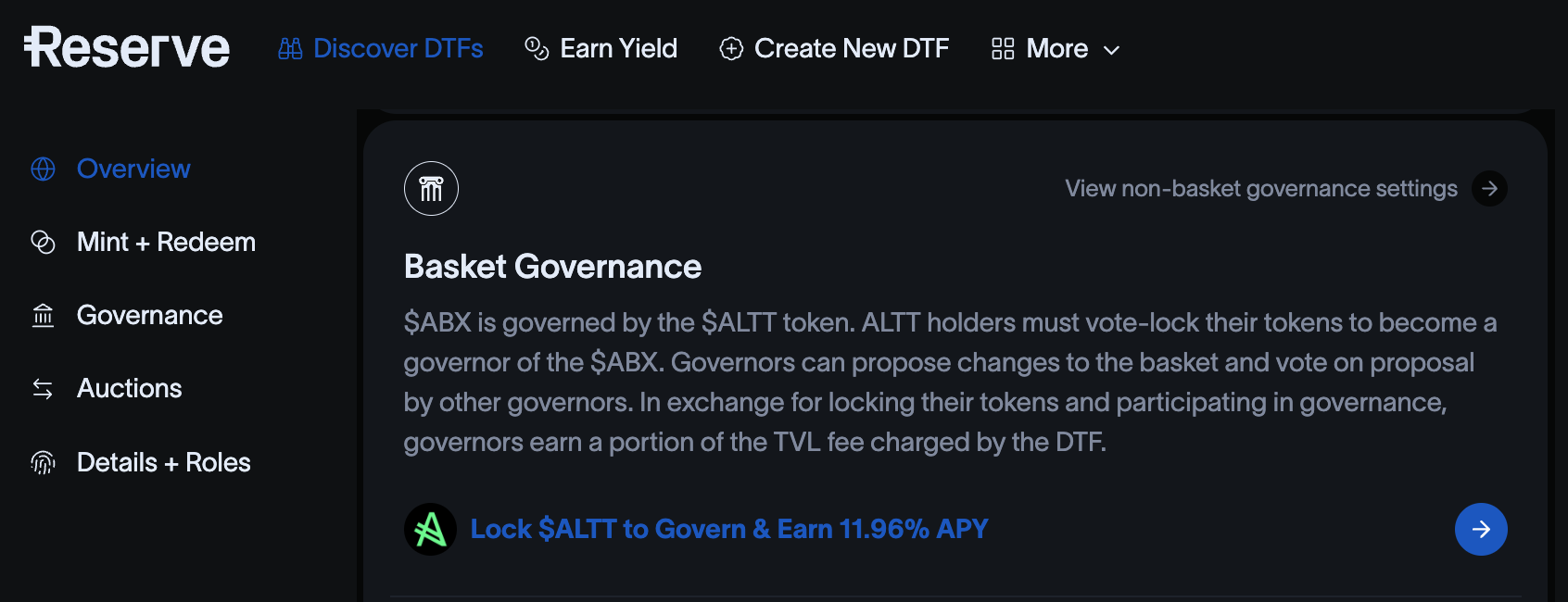Screen dimensions: 1568x602
Task: Expand the More dropdown chevron
Action: tap(1112, 50)
